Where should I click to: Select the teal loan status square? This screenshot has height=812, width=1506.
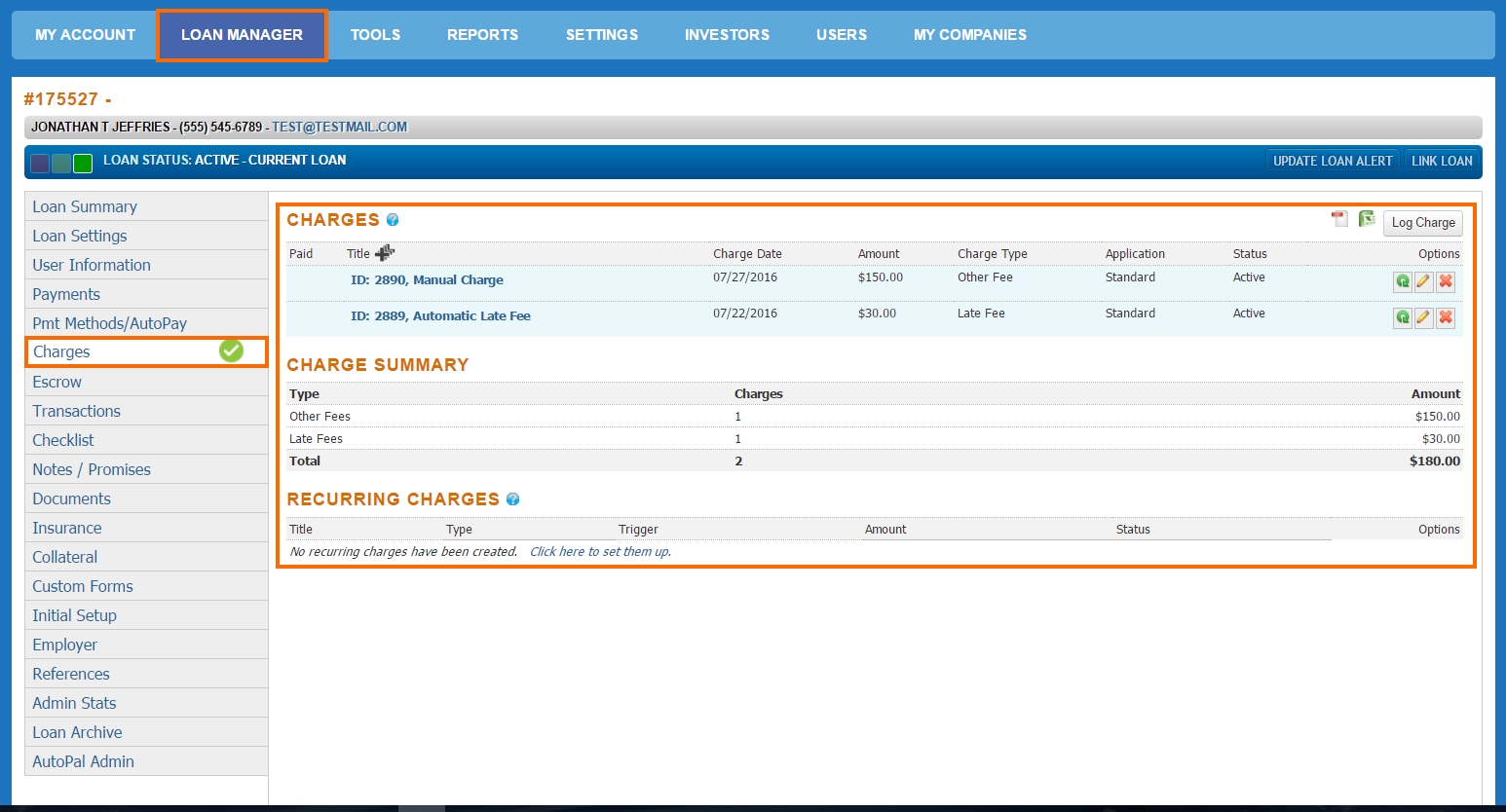click(x=61, y=163)
